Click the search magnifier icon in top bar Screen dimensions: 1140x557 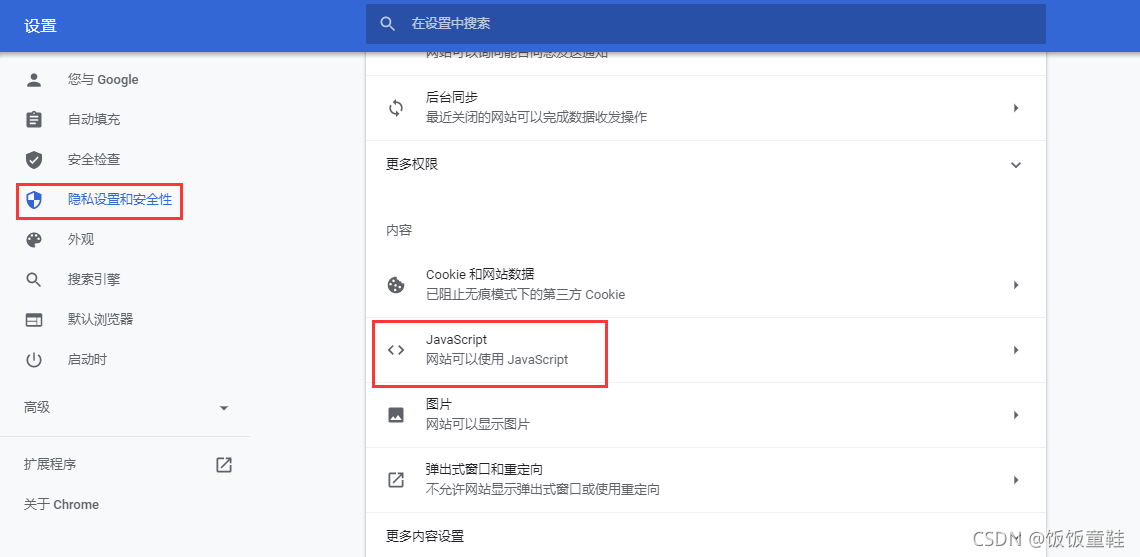(388, 24)
